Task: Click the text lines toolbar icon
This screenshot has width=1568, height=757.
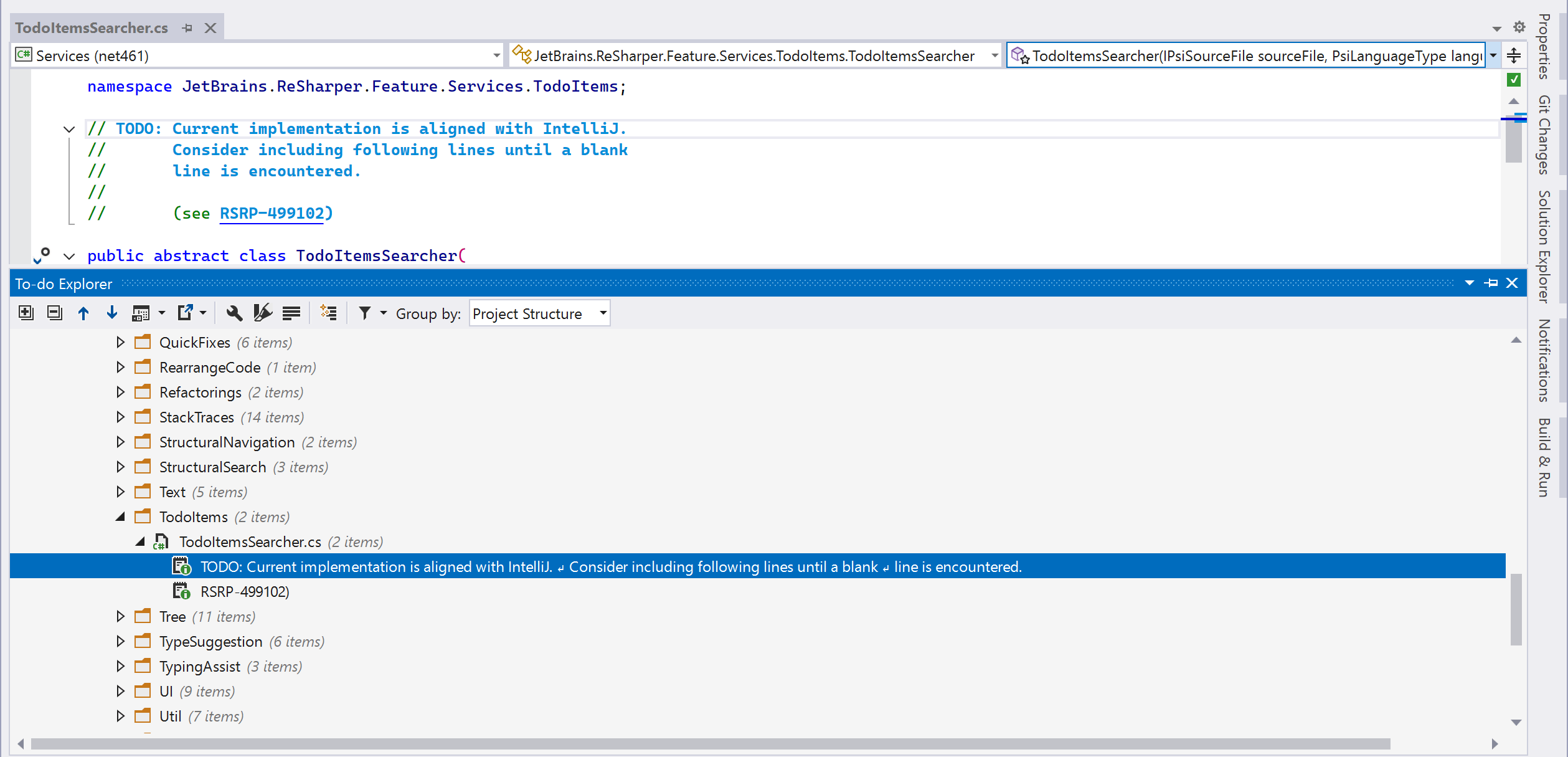Action: coord(291,313)
